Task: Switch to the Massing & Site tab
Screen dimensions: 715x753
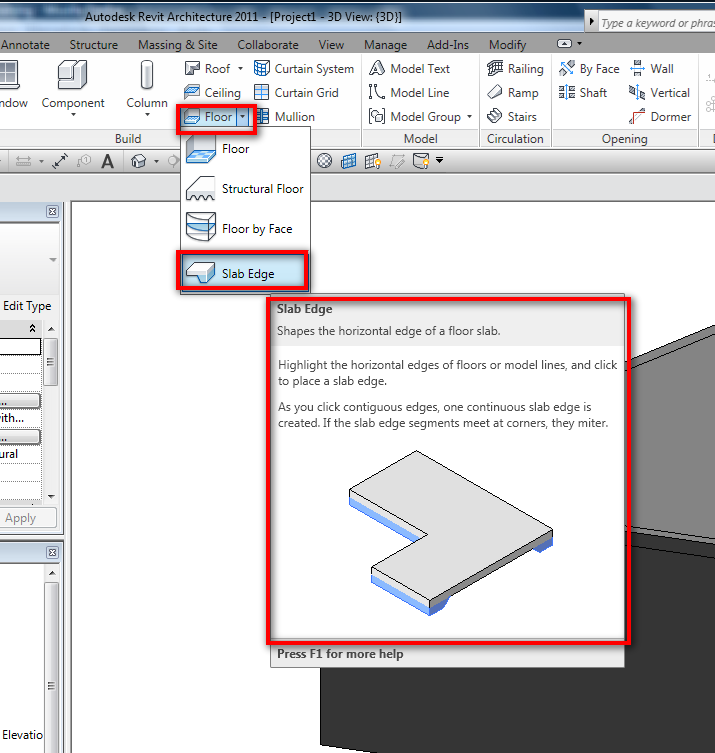Action: coord(177,45)
